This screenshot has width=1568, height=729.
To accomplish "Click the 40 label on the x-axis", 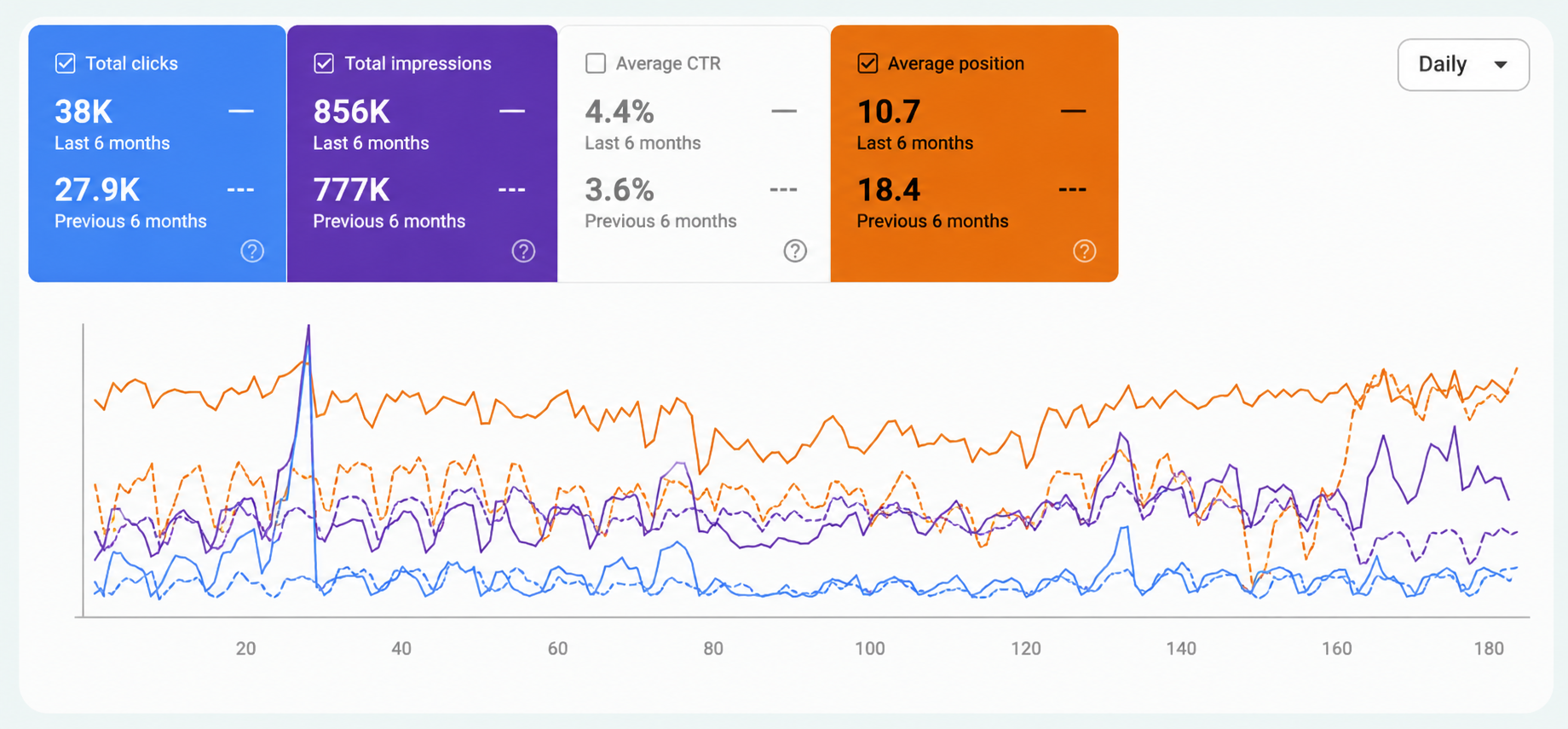I will (401, 649).
